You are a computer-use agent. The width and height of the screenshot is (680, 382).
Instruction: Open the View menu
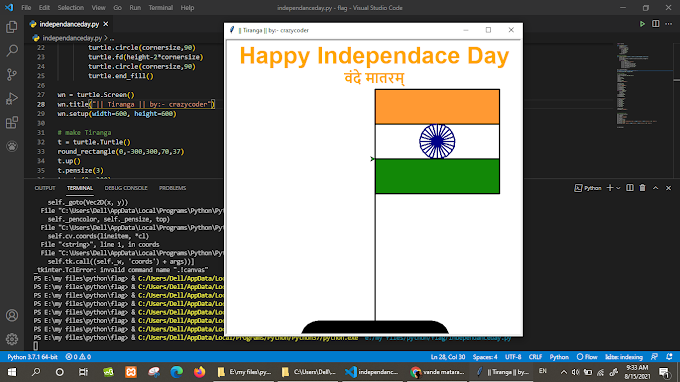click(98, 8)
